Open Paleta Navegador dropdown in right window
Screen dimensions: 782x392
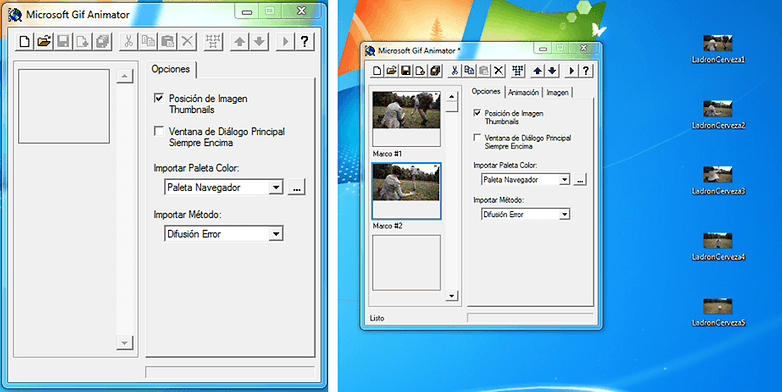[x=564, y=180]
